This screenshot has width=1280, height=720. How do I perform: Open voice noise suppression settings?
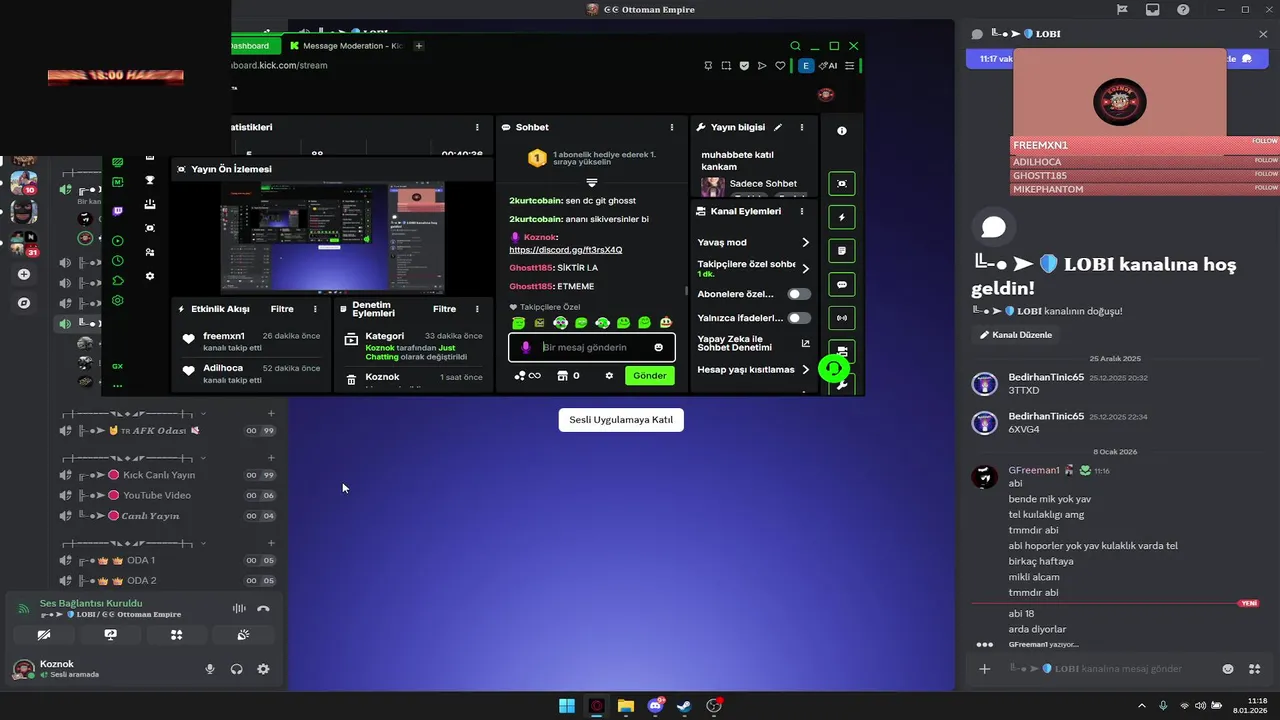click(x=239, y=608)
